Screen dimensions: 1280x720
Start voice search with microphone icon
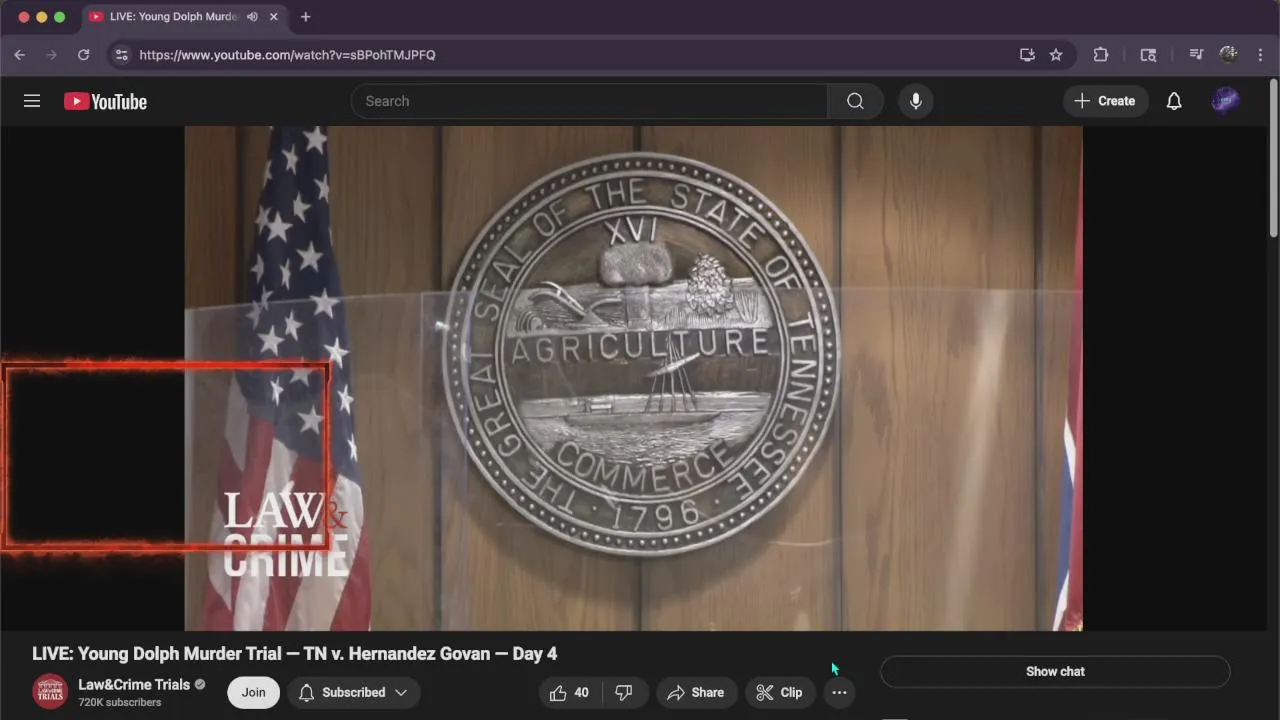pos(915,101)
